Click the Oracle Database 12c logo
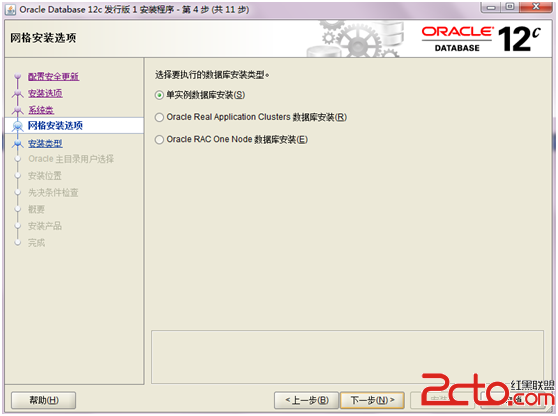Screen dimensions: 558x416 481,39
